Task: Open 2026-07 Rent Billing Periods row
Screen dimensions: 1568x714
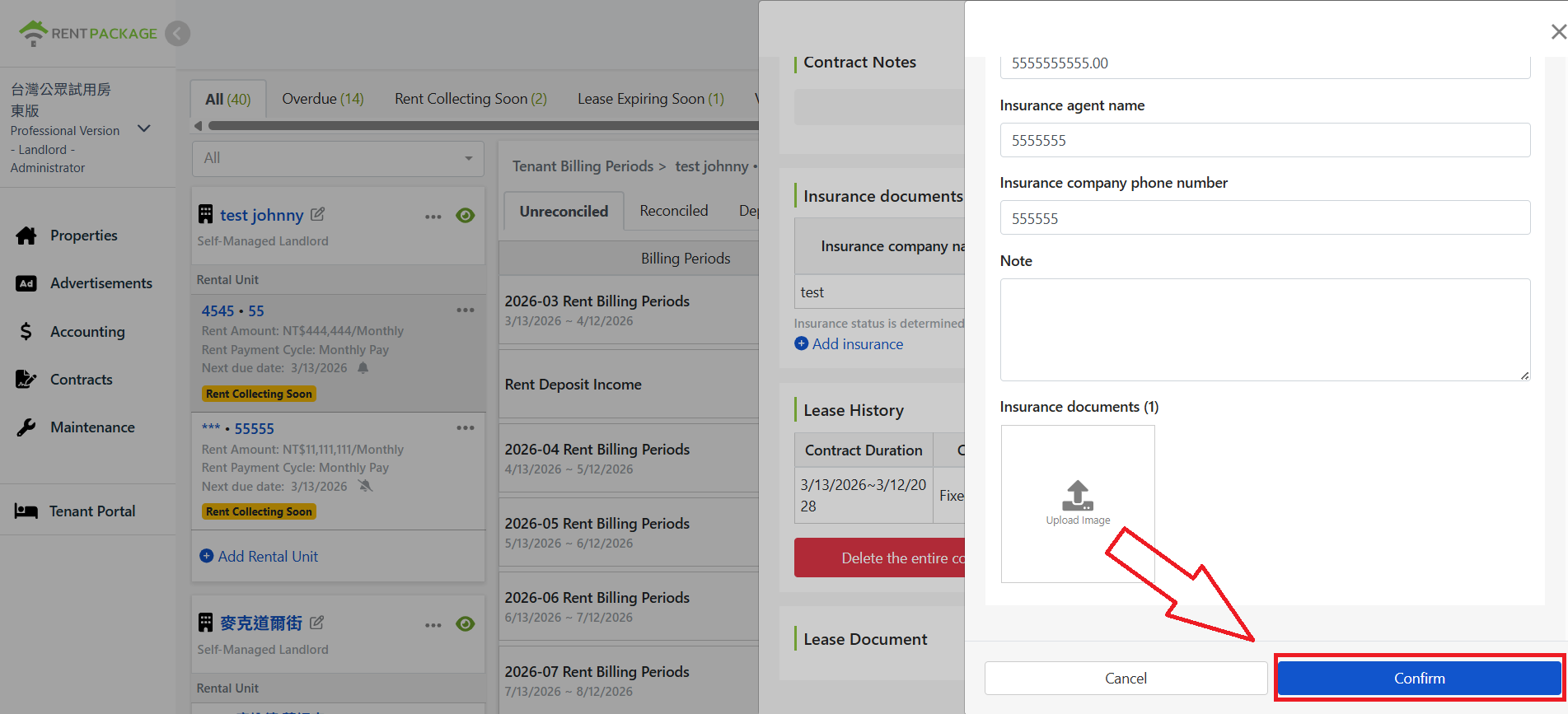Action: pyautogui.click(x=630, y=680)
